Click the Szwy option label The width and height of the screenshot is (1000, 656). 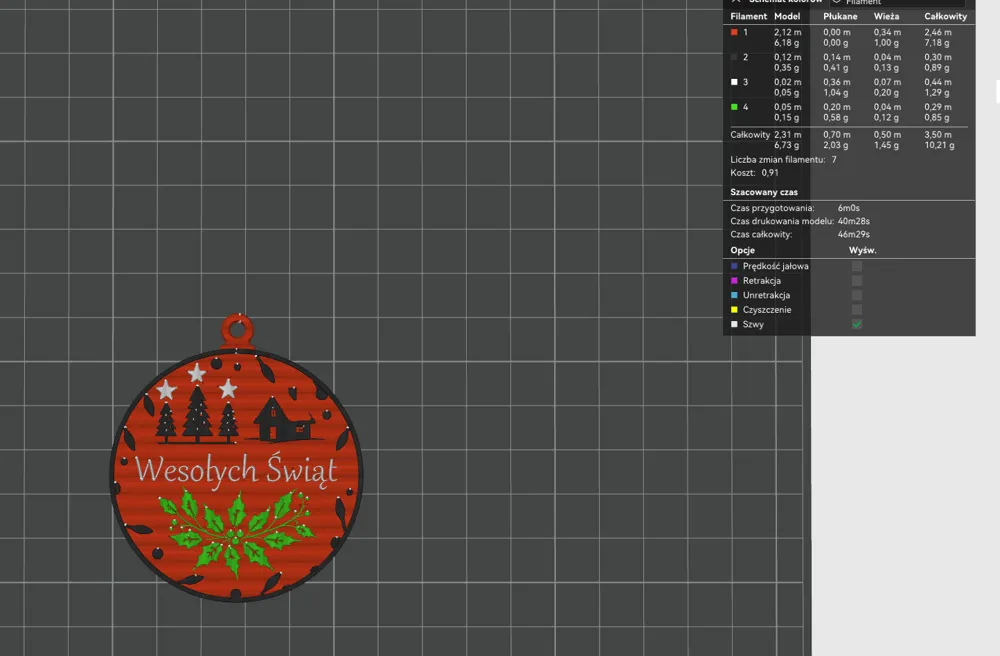(753, 324)
